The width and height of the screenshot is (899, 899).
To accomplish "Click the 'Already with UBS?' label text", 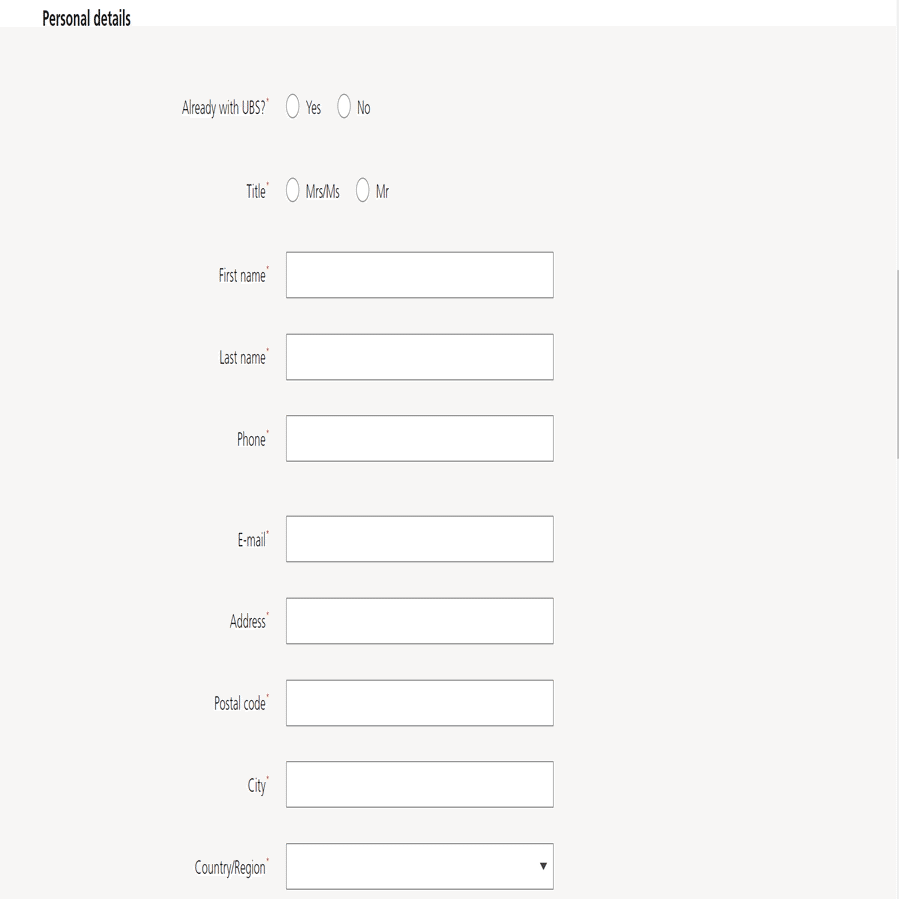I will 224,108.
